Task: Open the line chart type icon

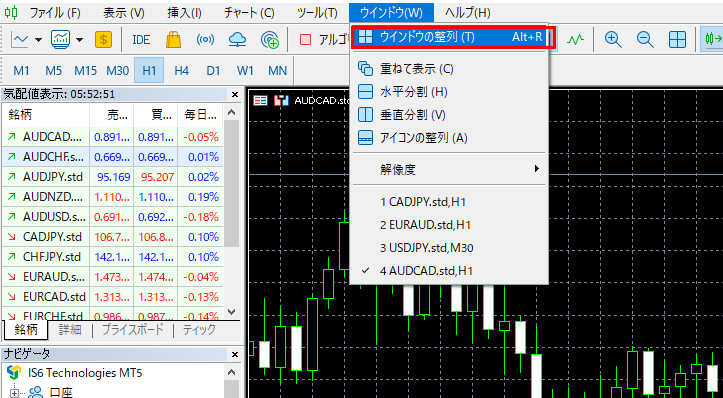Action: click(x=19, y=40)
